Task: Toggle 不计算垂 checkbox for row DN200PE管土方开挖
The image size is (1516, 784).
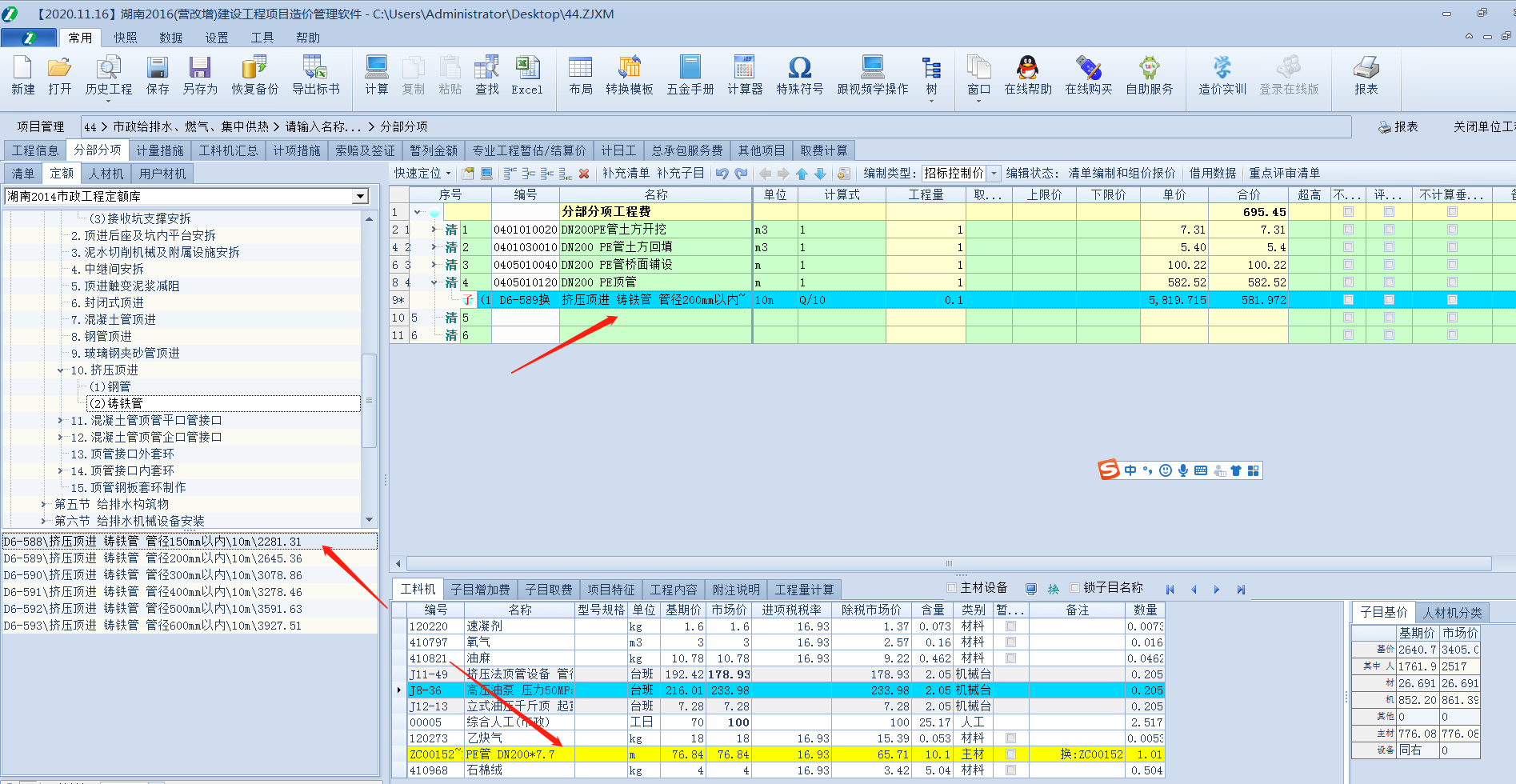Action: tap(1452, 230)
